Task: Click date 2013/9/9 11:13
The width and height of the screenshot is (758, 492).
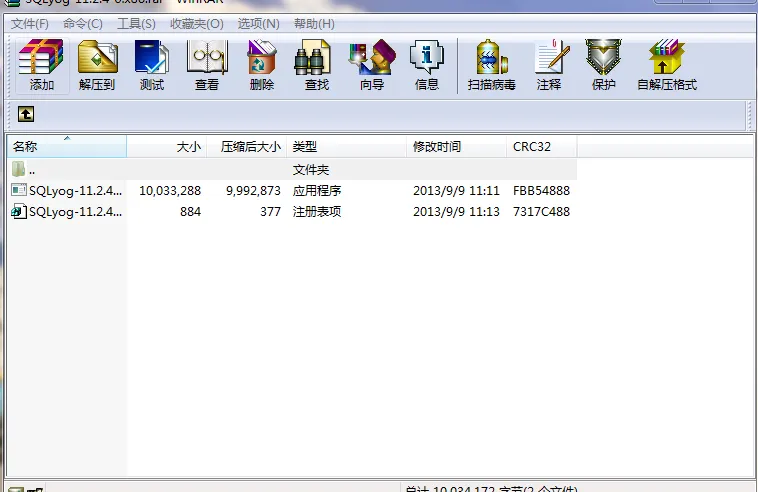Action: 456,212
